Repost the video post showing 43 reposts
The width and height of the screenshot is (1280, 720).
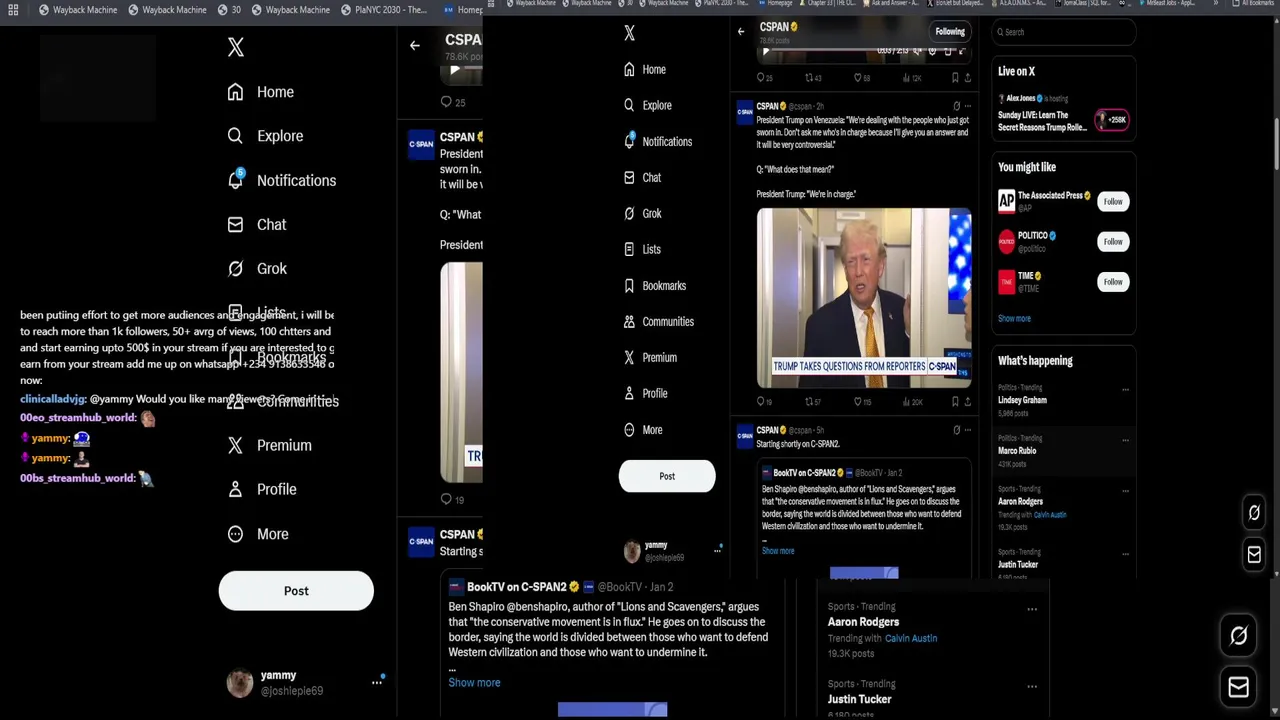813,78
